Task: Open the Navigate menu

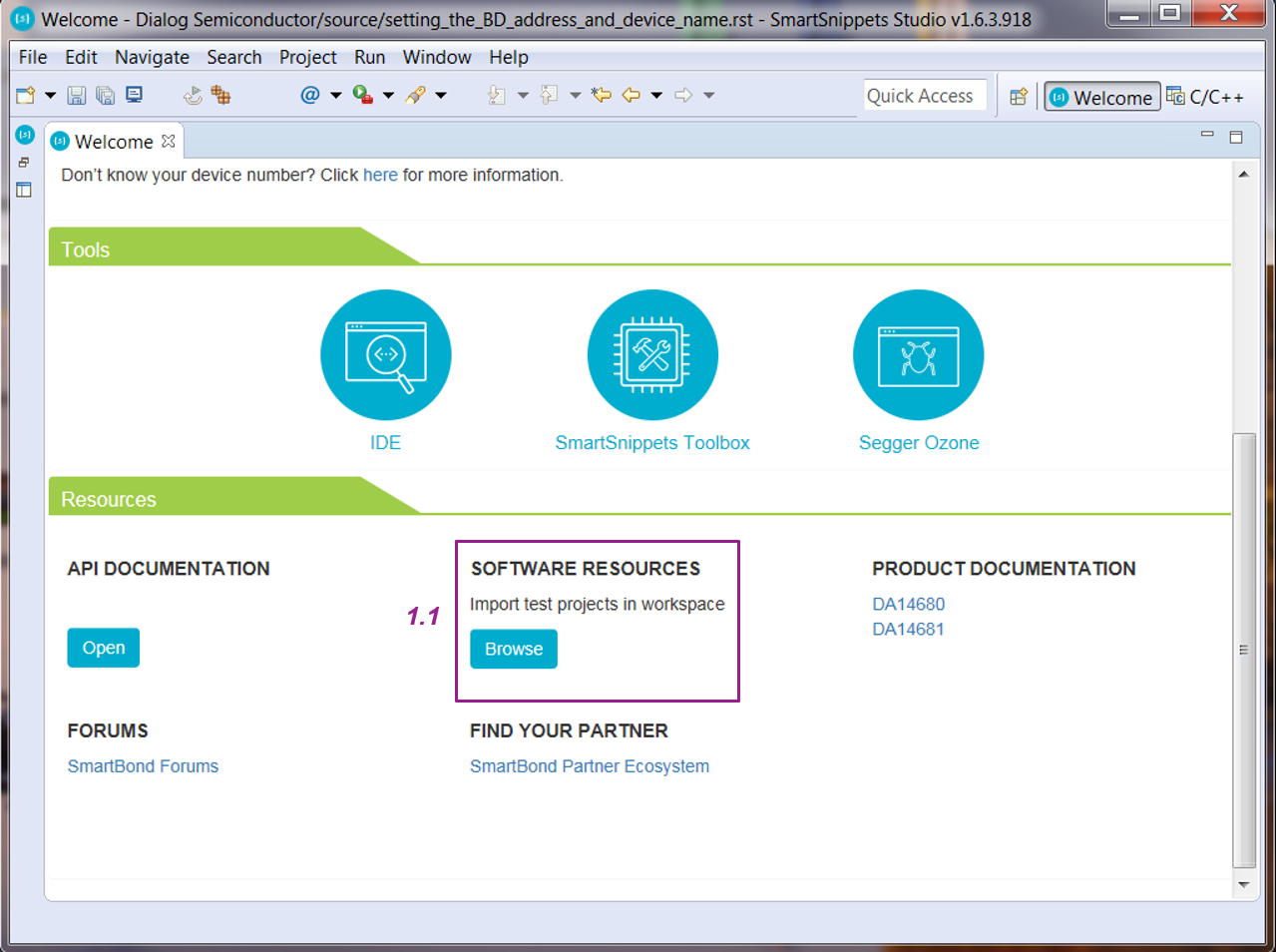Action: (x=152, y=57)
